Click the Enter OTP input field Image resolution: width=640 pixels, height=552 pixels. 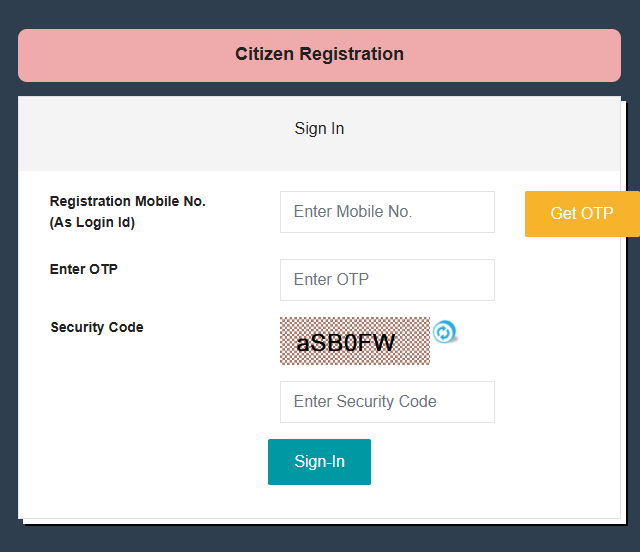coord(387,280)
